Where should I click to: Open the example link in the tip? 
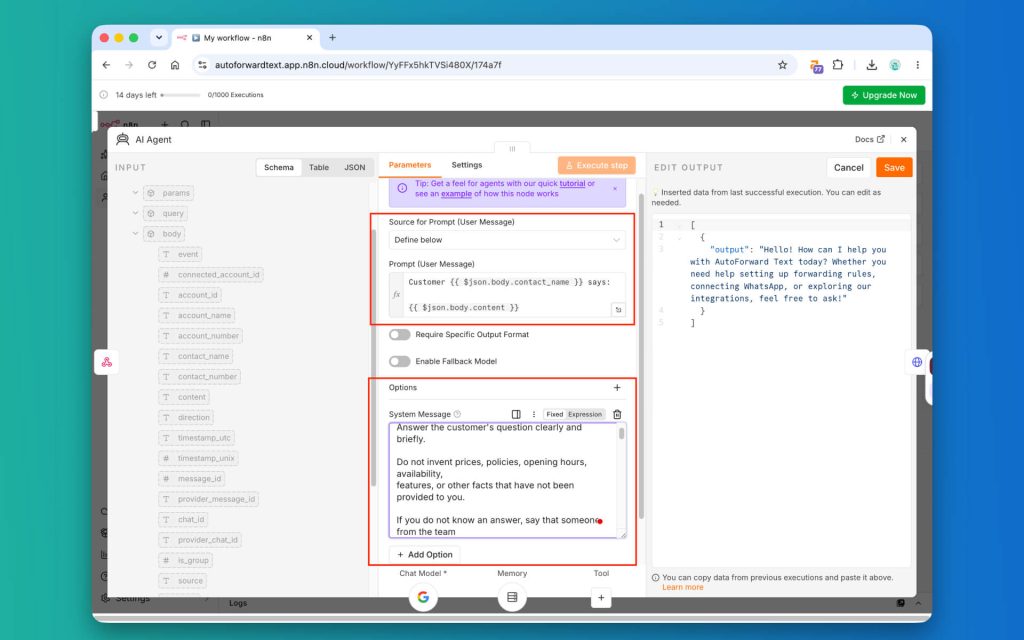[x=456, y=193]
